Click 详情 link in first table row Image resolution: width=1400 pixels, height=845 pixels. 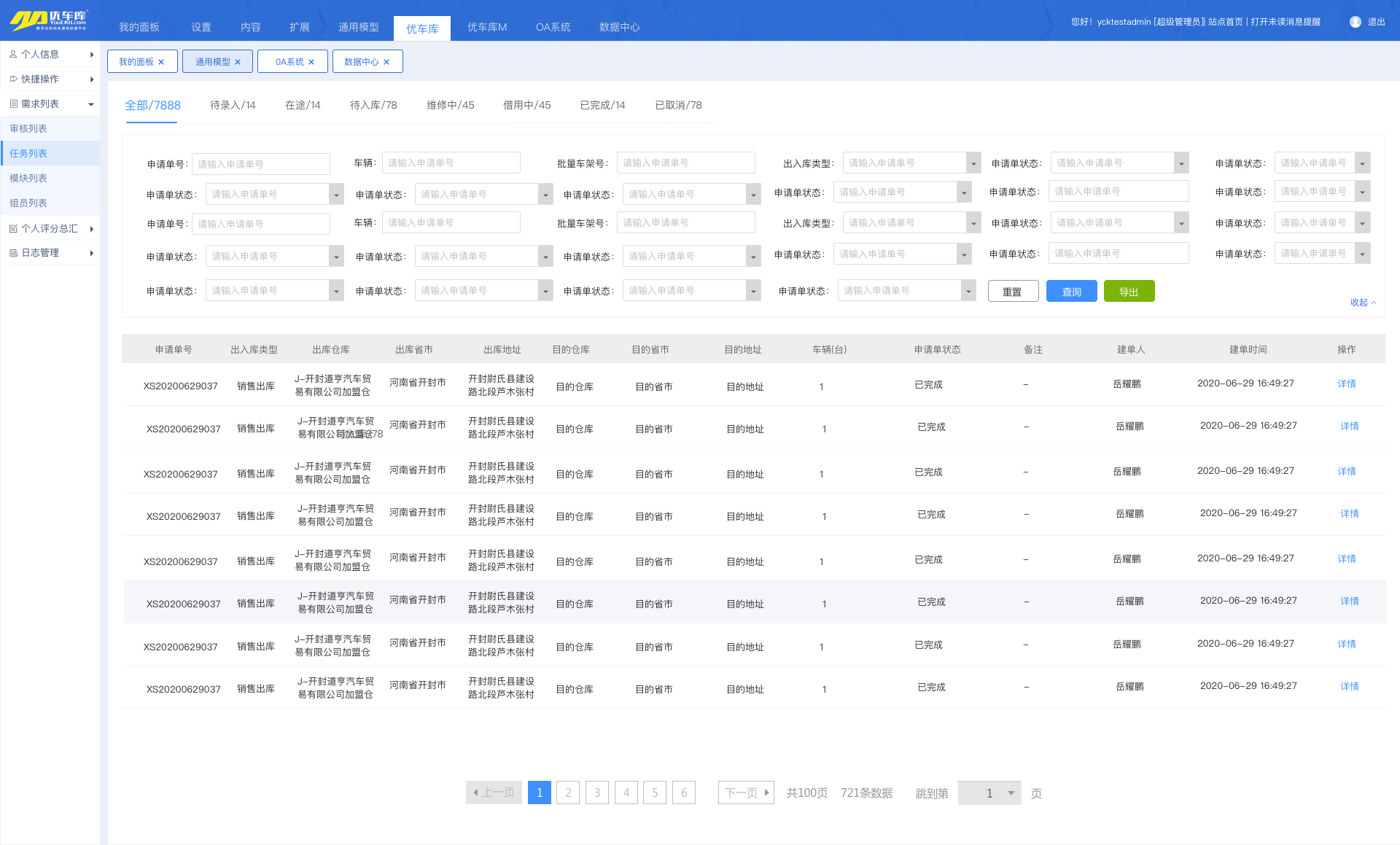(1346, 384)
